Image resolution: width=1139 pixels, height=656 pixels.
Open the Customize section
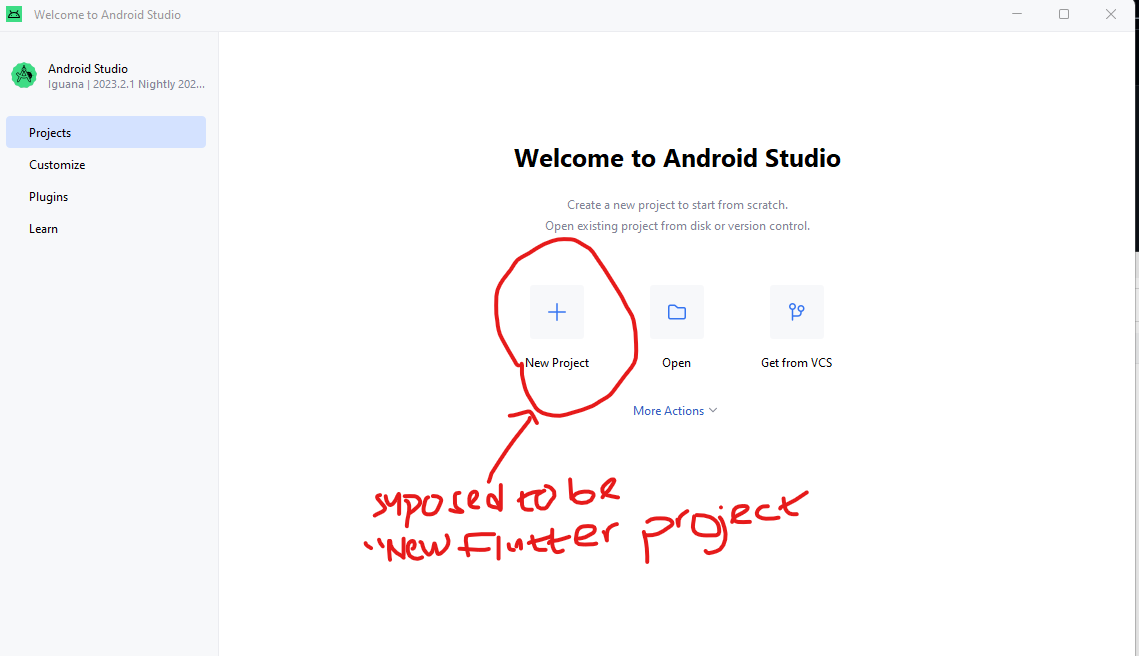[56, 164]
